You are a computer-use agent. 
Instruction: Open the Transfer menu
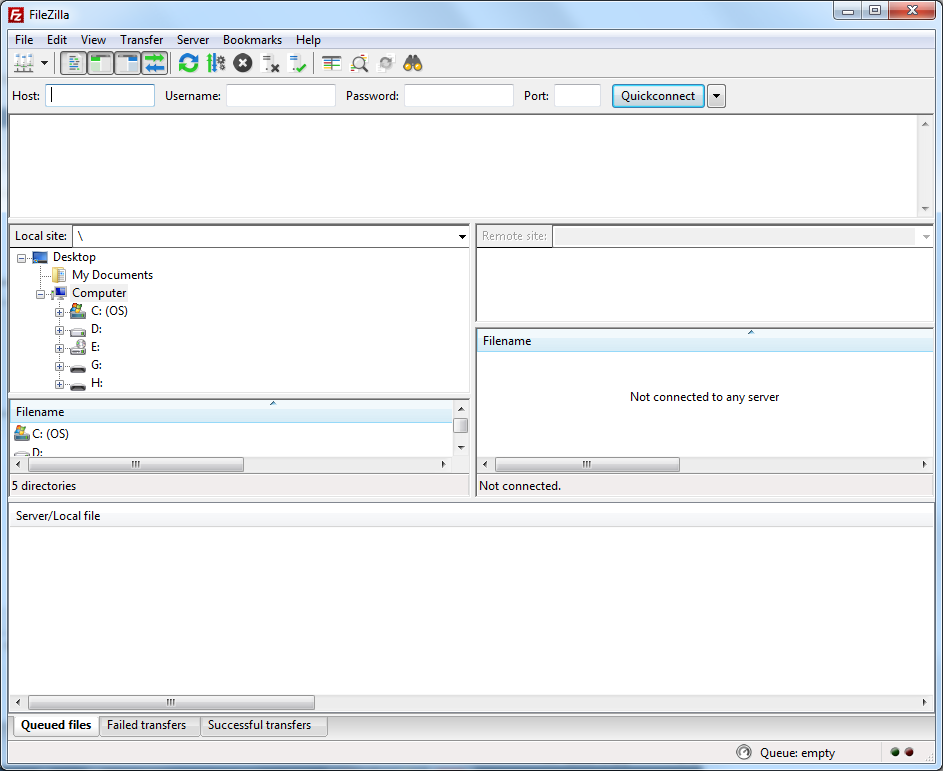click(x=141, y=40)
